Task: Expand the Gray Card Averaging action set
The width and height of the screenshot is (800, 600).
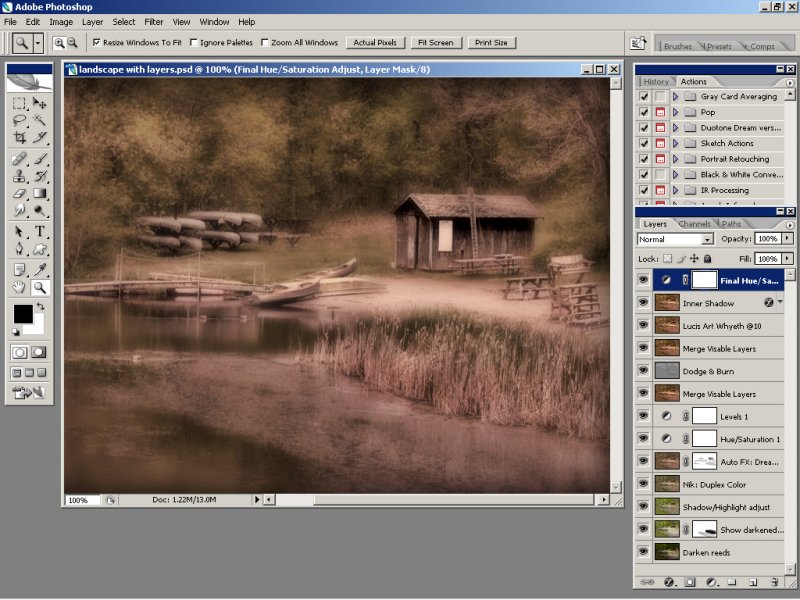Action: coord(675,96)
